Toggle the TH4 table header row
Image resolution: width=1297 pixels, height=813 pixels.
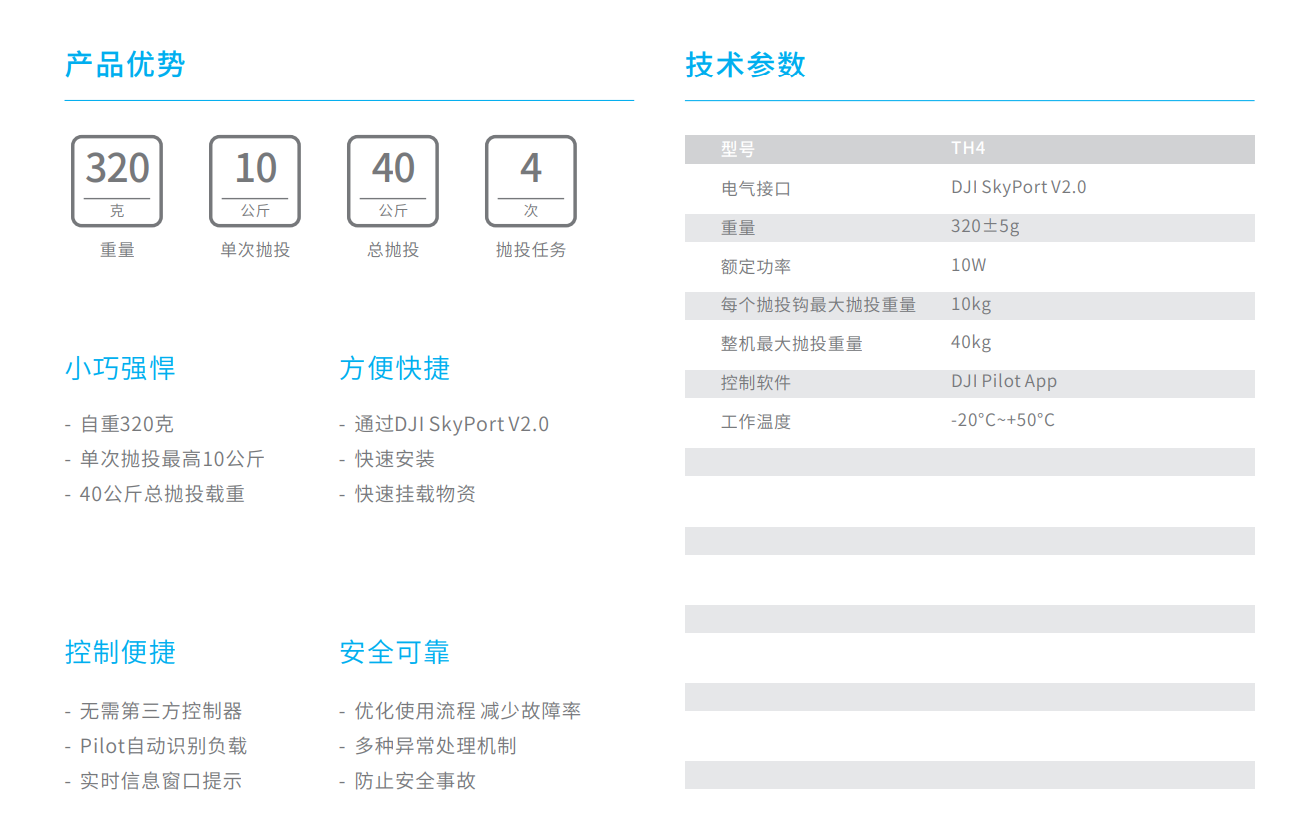click(969, 148)
